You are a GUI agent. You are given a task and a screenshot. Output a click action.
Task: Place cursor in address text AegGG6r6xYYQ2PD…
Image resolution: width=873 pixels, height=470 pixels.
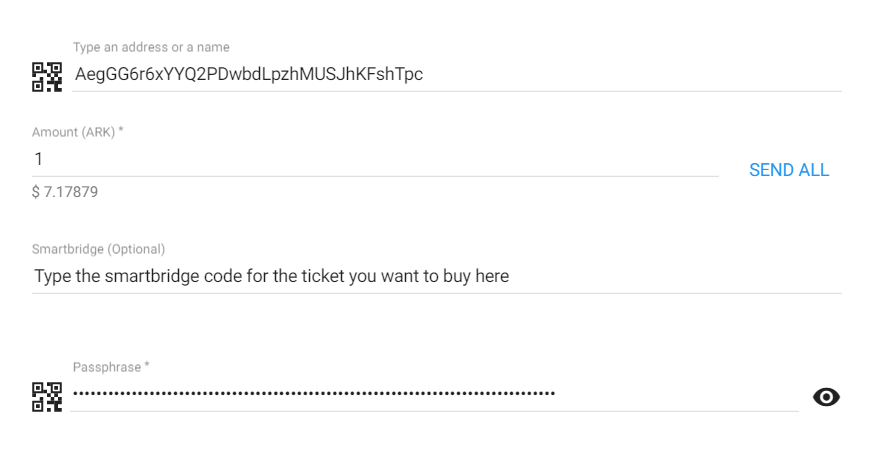tap(249, 75)
